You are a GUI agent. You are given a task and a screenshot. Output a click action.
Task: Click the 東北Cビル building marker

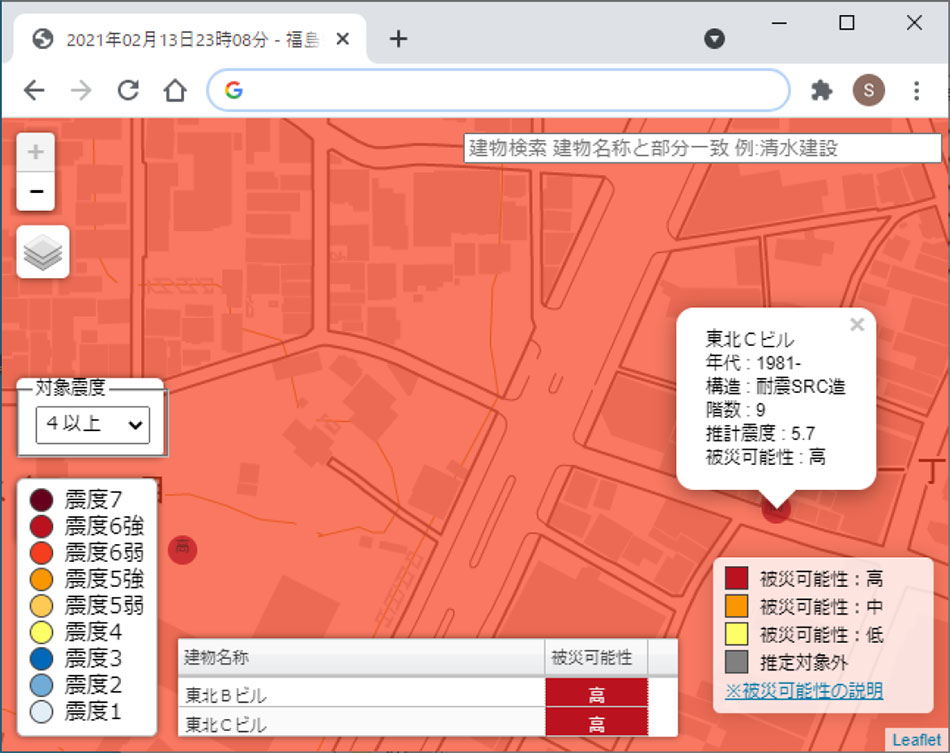776,509
